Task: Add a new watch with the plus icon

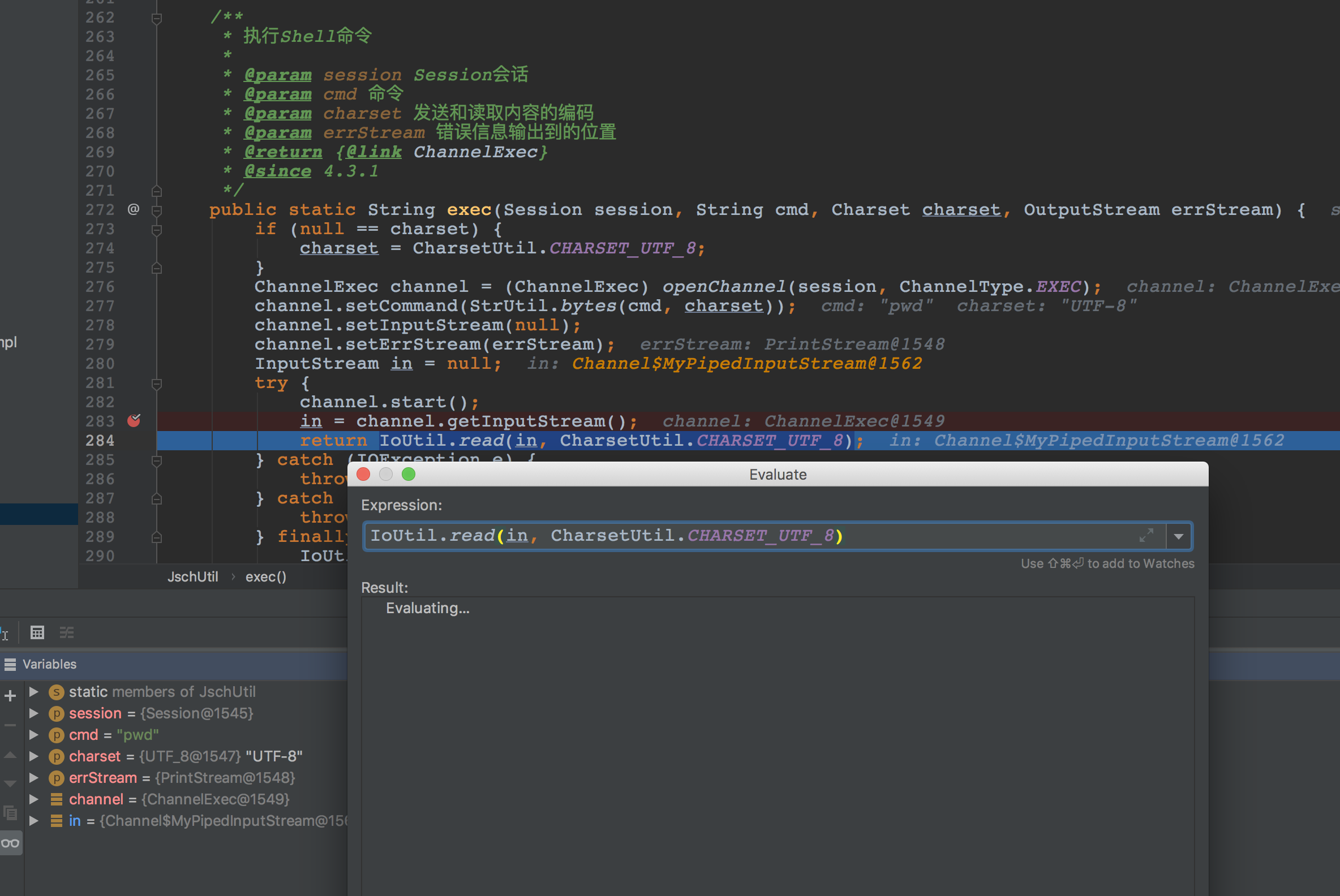Action: (x=10, y=696)
